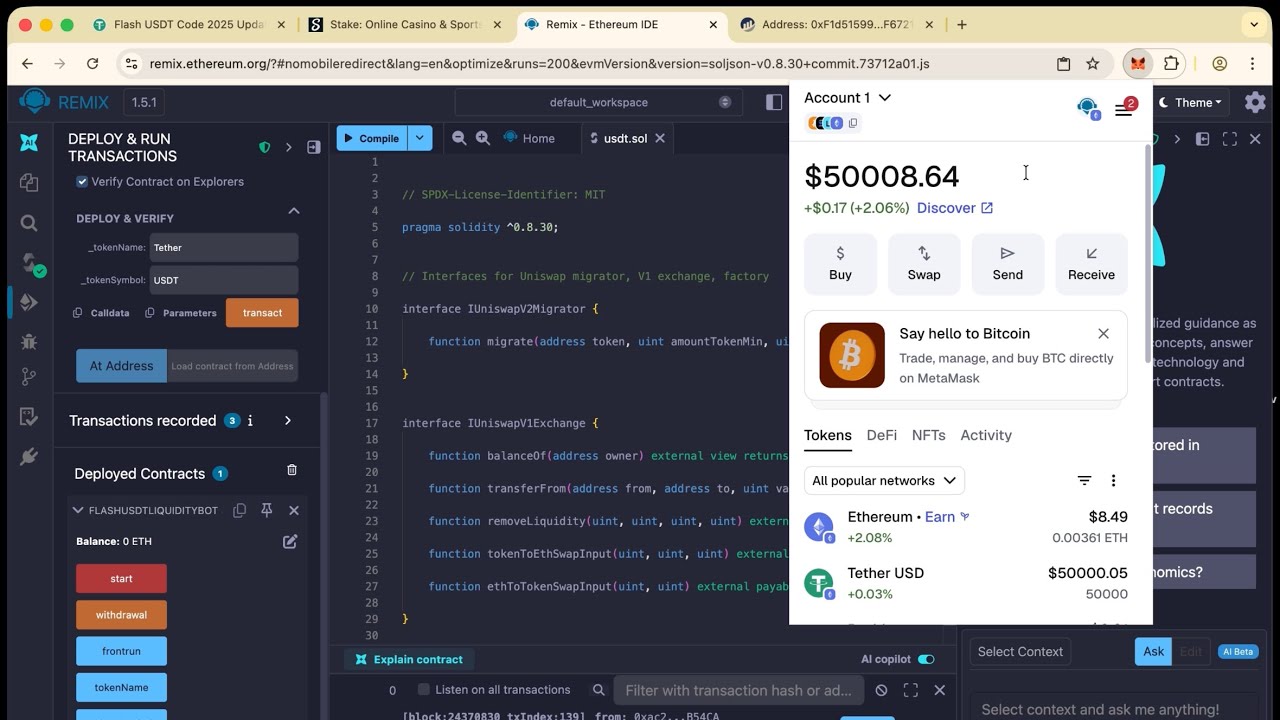The width and height of the screenshot is (1280, 720).
Task: Open the Remix File Explorer sidebar icon
Action: [x=29, y=183]
